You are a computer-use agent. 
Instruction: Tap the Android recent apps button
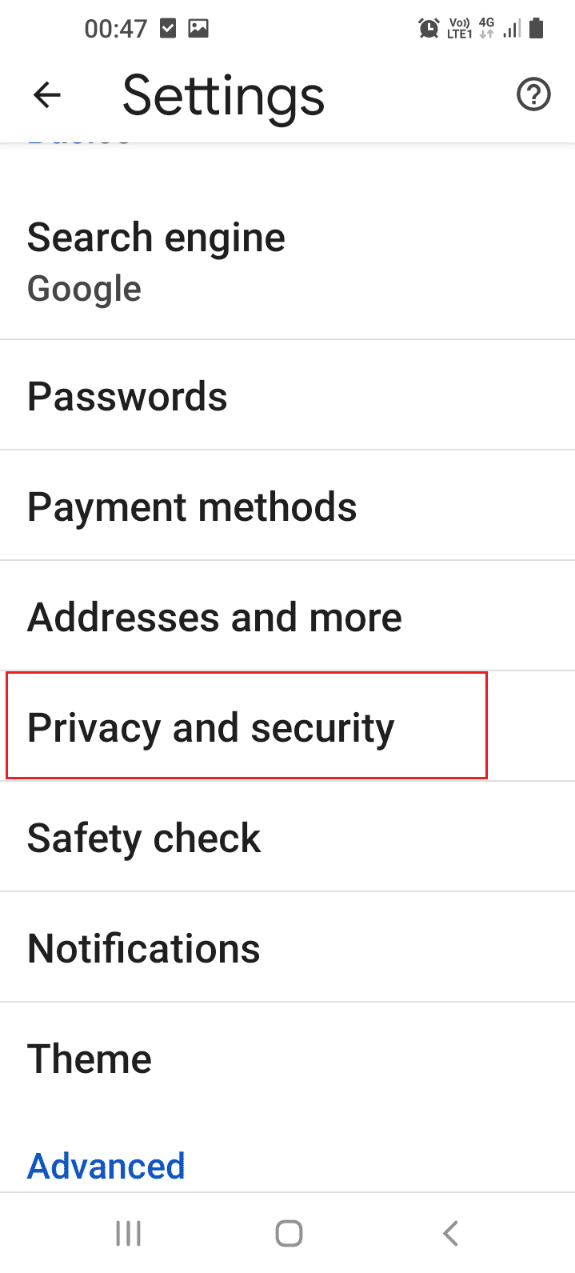pyautogui.click(x=128, y=1233)
